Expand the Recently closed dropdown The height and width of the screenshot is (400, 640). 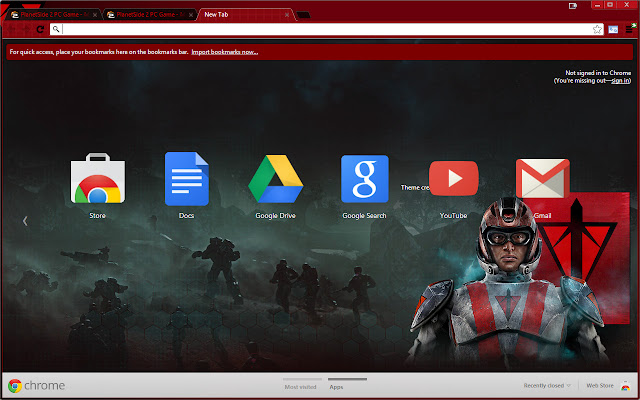click(x=547, y=386)
